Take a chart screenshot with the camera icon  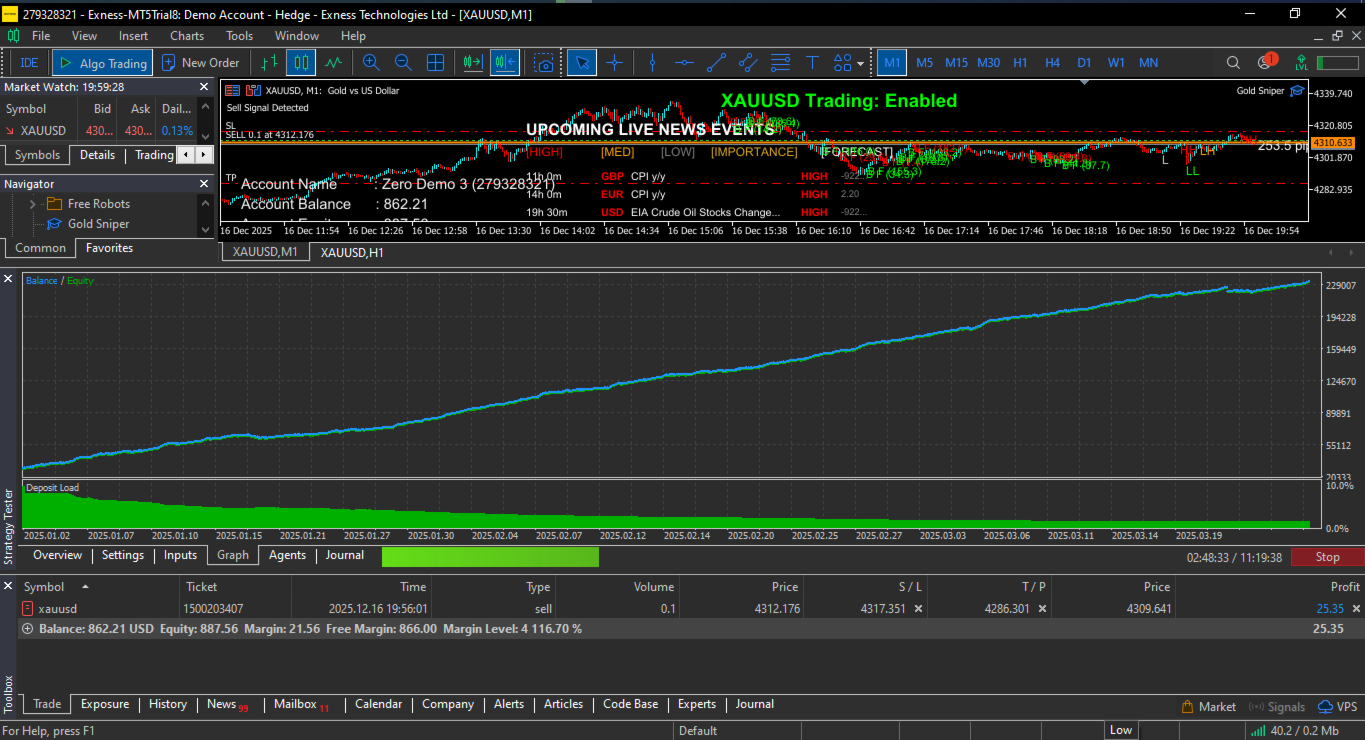point(544,63)
